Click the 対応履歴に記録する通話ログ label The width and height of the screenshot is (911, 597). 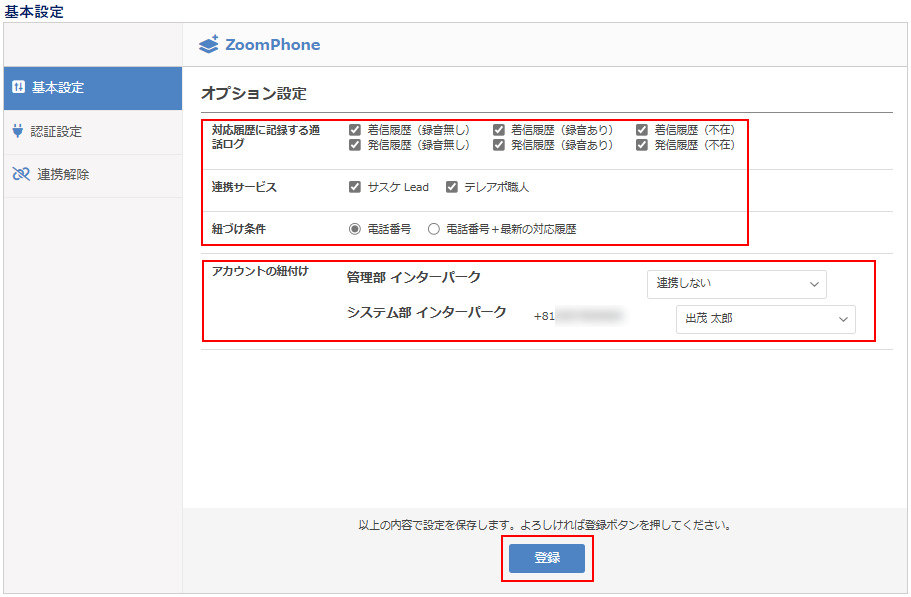266,137
